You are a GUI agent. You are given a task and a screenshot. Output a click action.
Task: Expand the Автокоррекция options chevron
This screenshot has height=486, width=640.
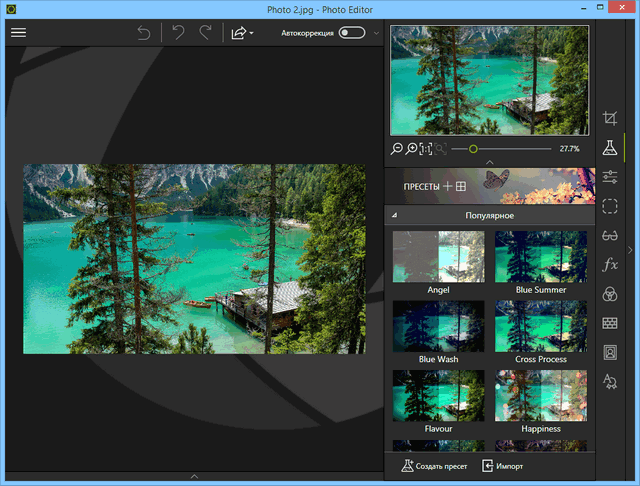click(376, 33)
